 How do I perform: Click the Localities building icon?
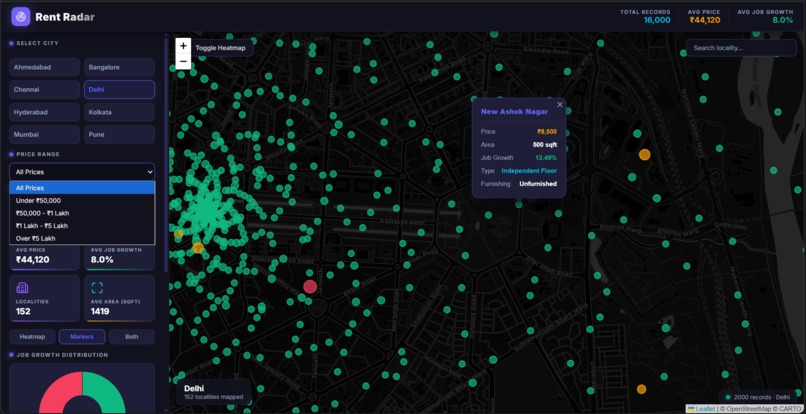pyautogui.click(x=22, y=287)
